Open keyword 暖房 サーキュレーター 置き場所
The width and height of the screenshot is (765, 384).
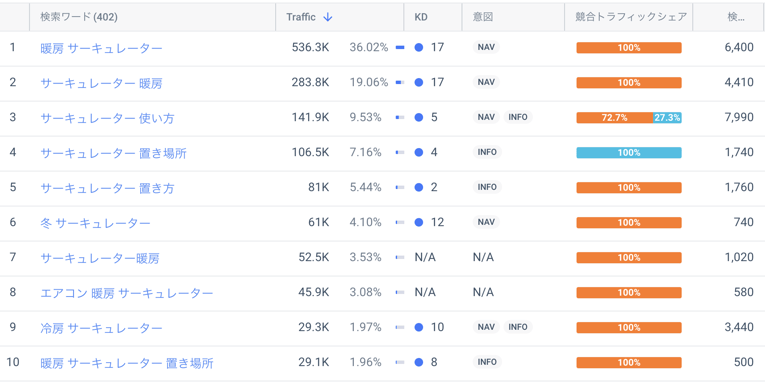click(x=126, y=363)
